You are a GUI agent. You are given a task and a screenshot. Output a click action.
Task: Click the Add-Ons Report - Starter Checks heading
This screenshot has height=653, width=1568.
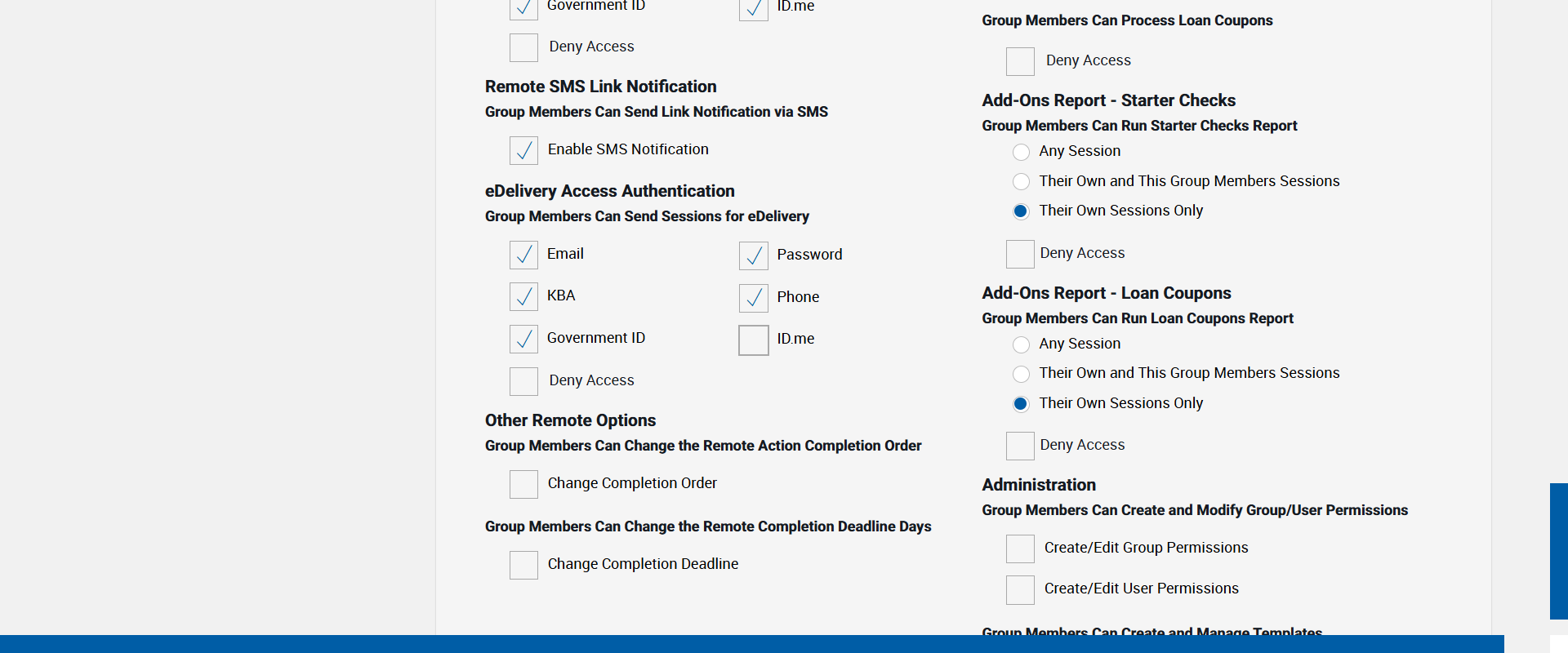[x=1108, y=100]
